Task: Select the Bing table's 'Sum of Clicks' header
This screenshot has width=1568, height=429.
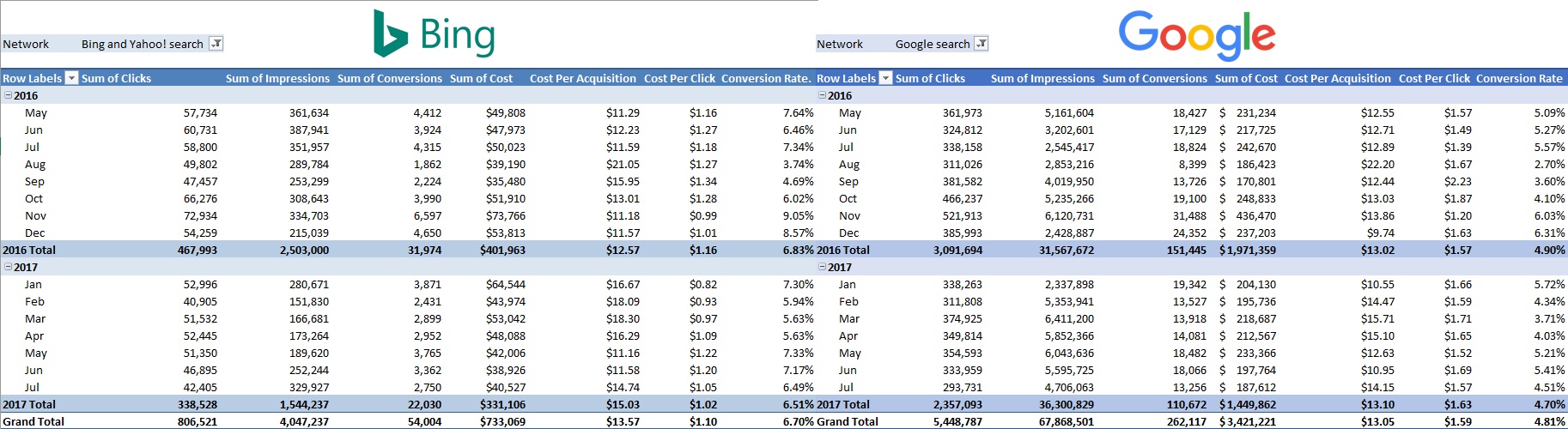Action: (116, 78)
